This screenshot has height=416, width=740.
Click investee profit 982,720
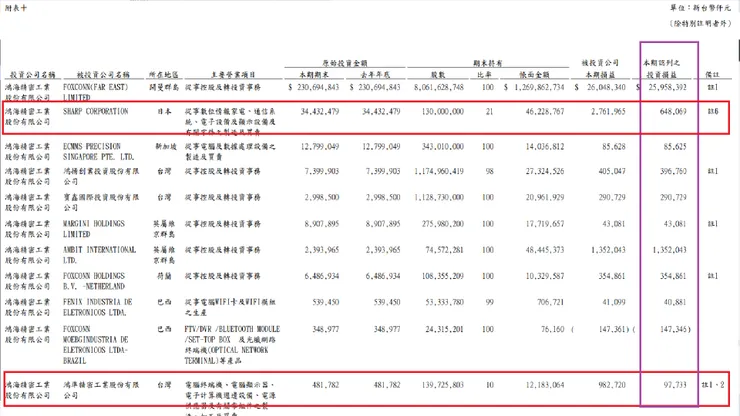click(x=612, y=385)
